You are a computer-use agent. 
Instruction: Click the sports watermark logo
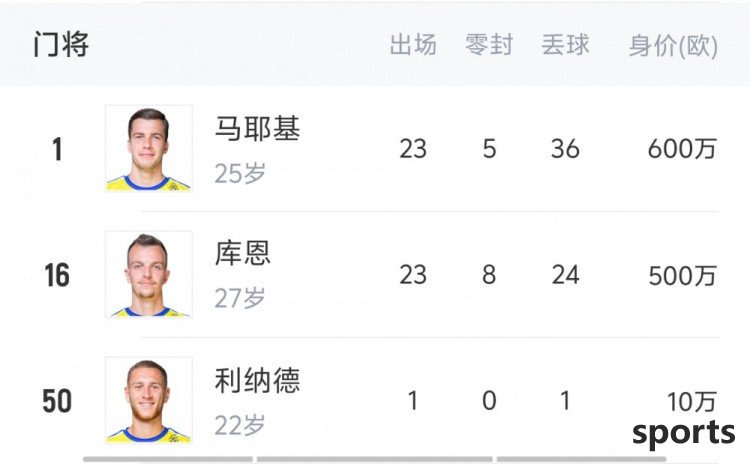pos(684,433)
